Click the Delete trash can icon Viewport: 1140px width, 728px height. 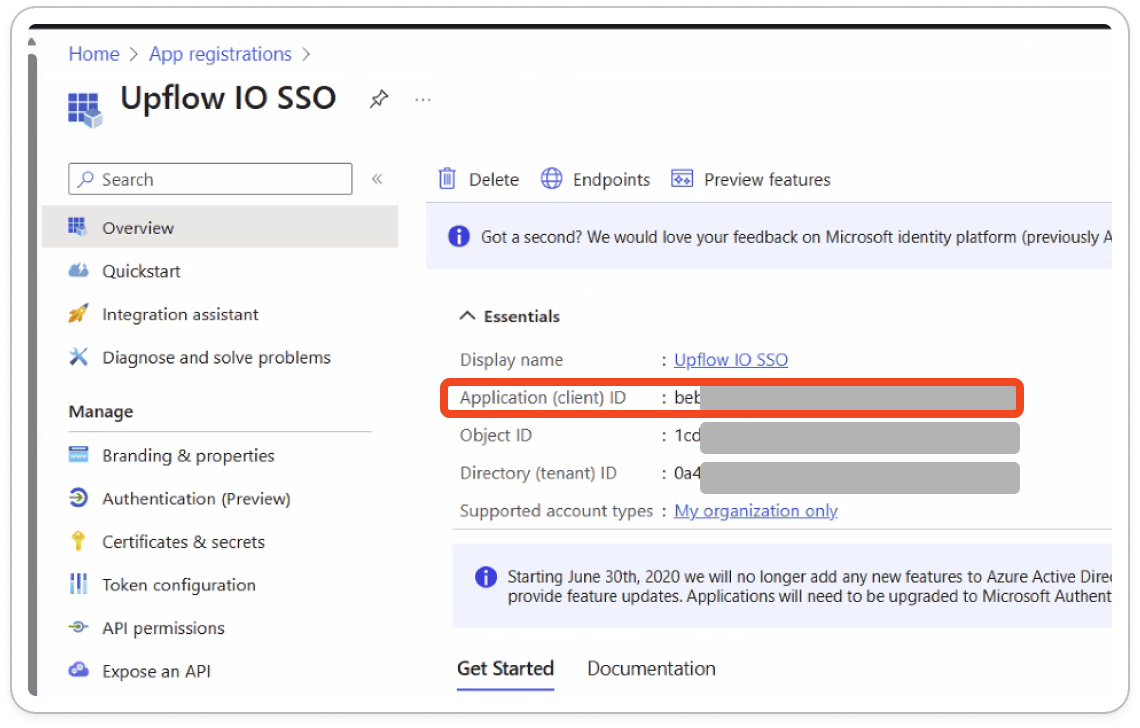point(447,178)
